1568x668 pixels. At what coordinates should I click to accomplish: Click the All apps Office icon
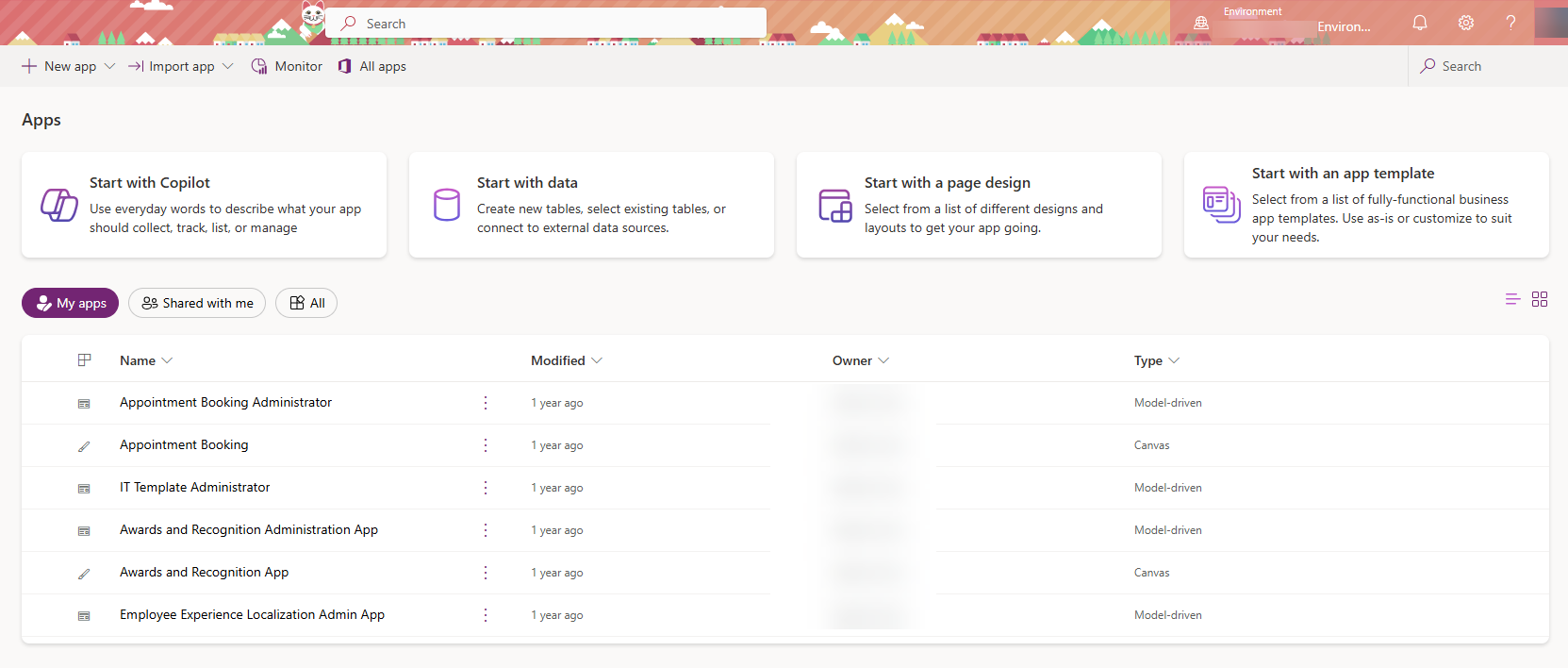344,66
